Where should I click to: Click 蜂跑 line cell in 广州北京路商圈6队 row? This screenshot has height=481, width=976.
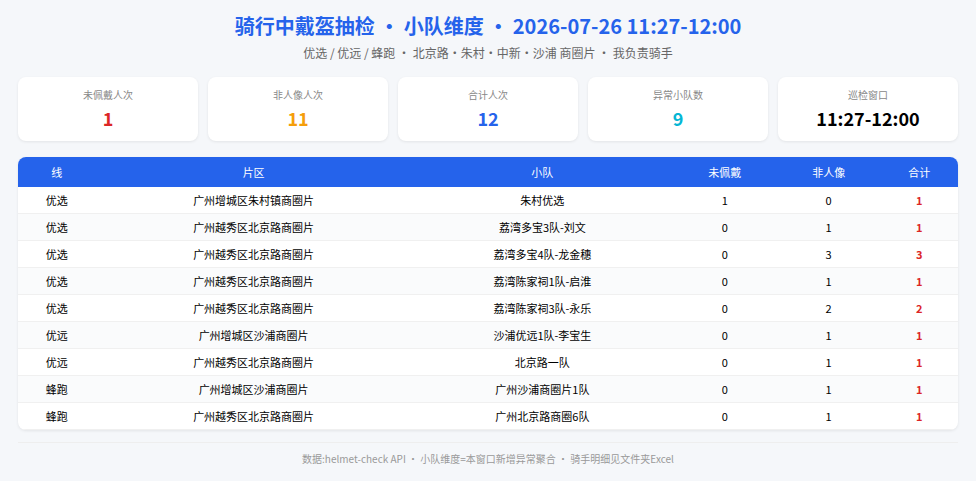pos(57,417)
